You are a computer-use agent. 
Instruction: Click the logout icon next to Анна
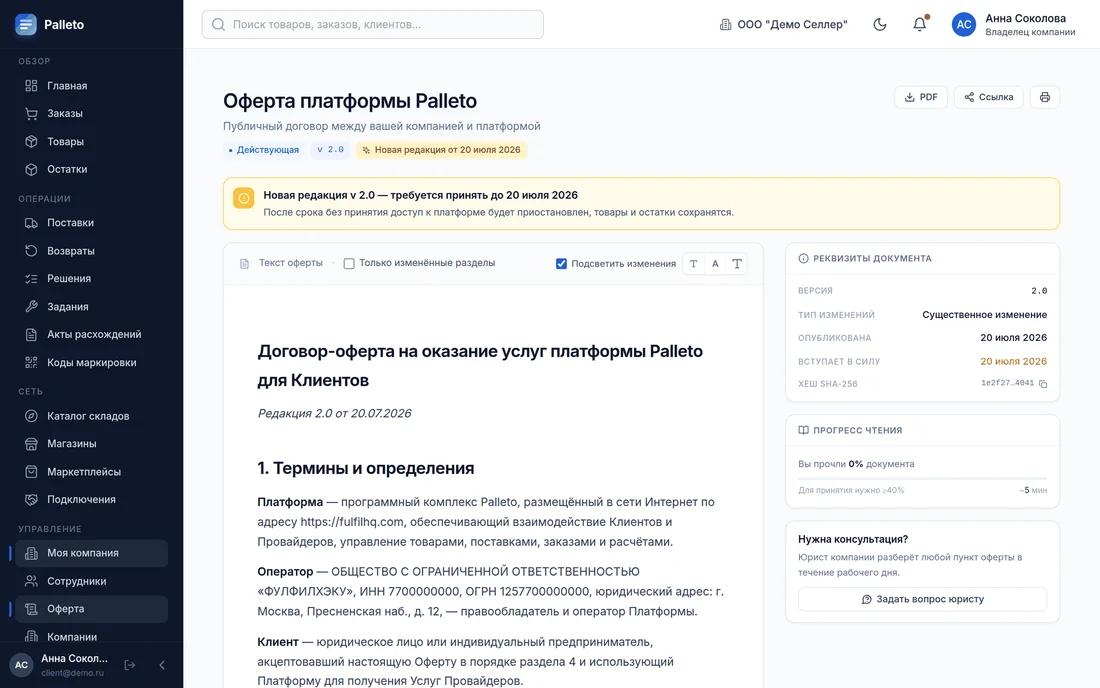click(x=130, y=665)
